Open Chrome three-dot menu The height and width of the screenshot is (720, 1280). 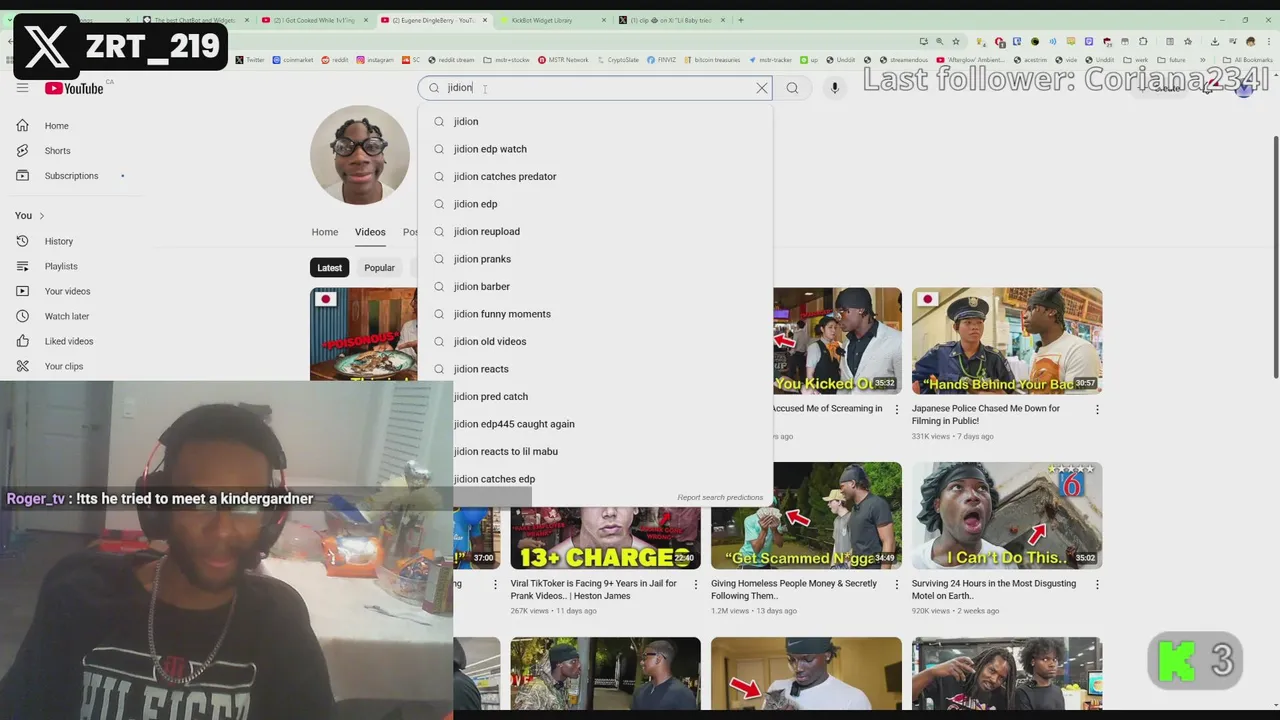(x=1268, y=41)
